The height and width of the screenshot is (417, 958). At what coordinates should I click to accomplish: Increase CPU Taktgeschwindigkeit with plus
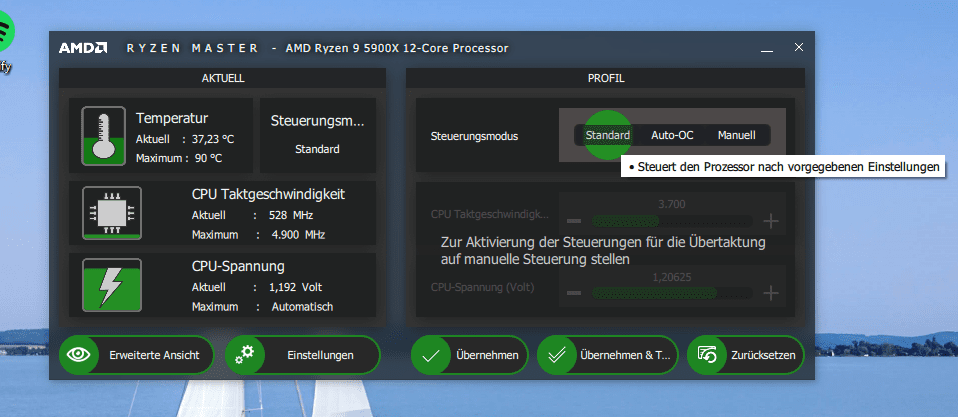tap(771, 221)
